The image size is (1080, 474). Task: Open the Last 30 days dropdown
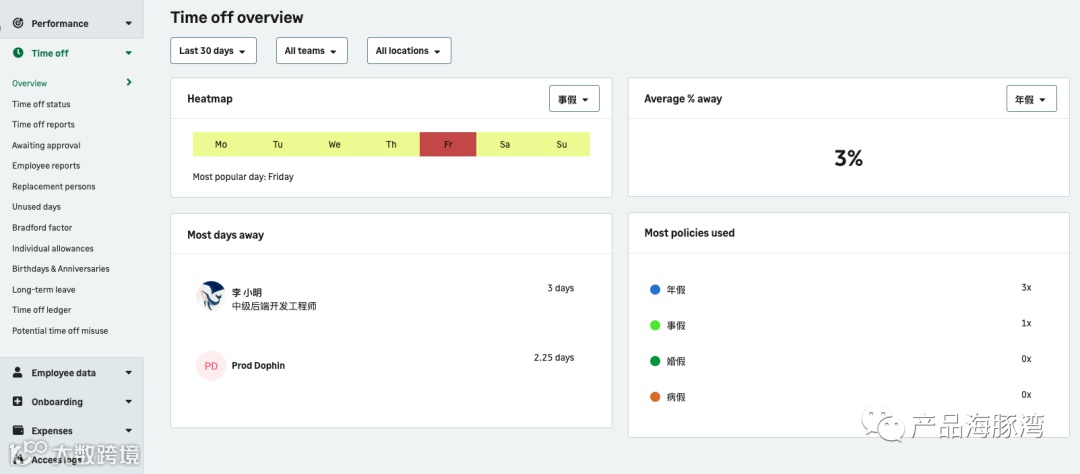213,51
